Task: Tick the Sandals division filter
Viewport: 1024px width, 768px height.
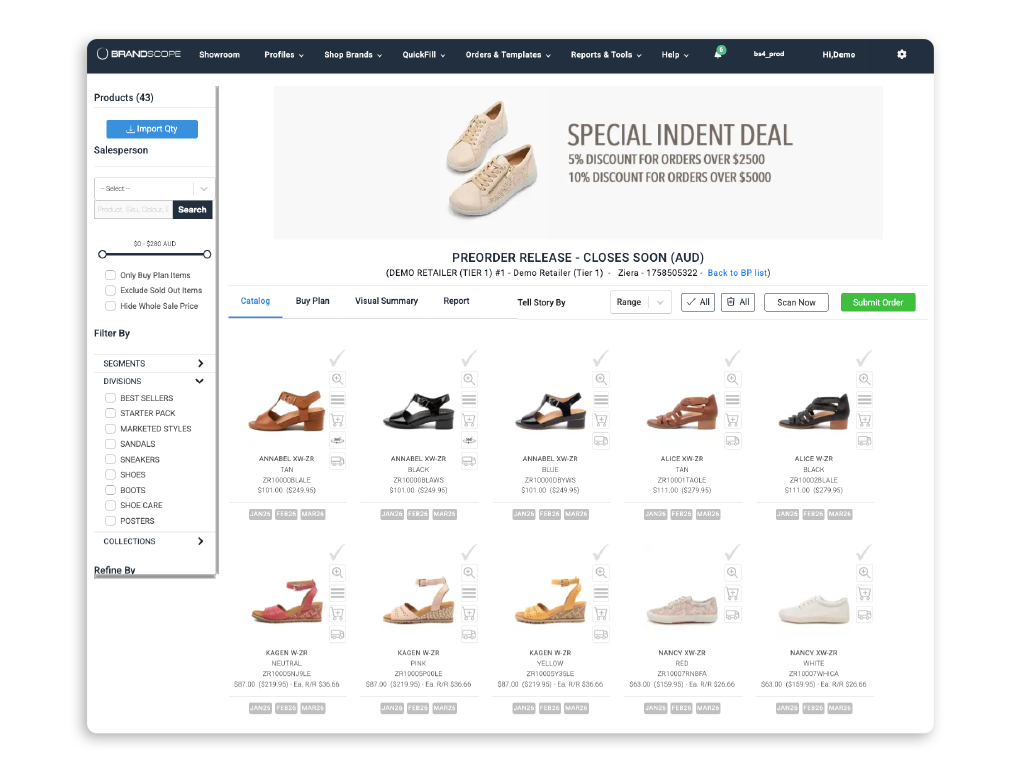Action: [111, 444]
